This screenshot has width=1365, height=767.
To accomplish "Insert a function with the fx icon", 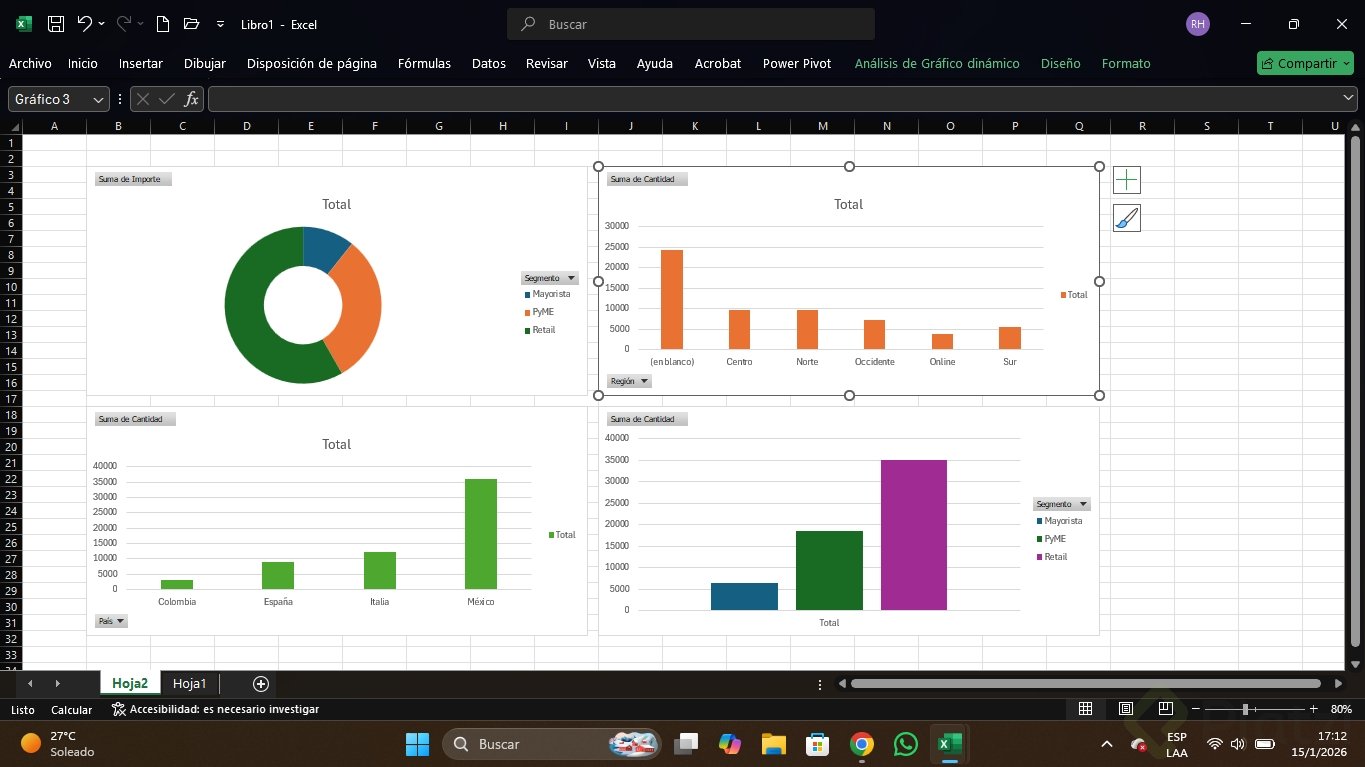I will 191,99.
